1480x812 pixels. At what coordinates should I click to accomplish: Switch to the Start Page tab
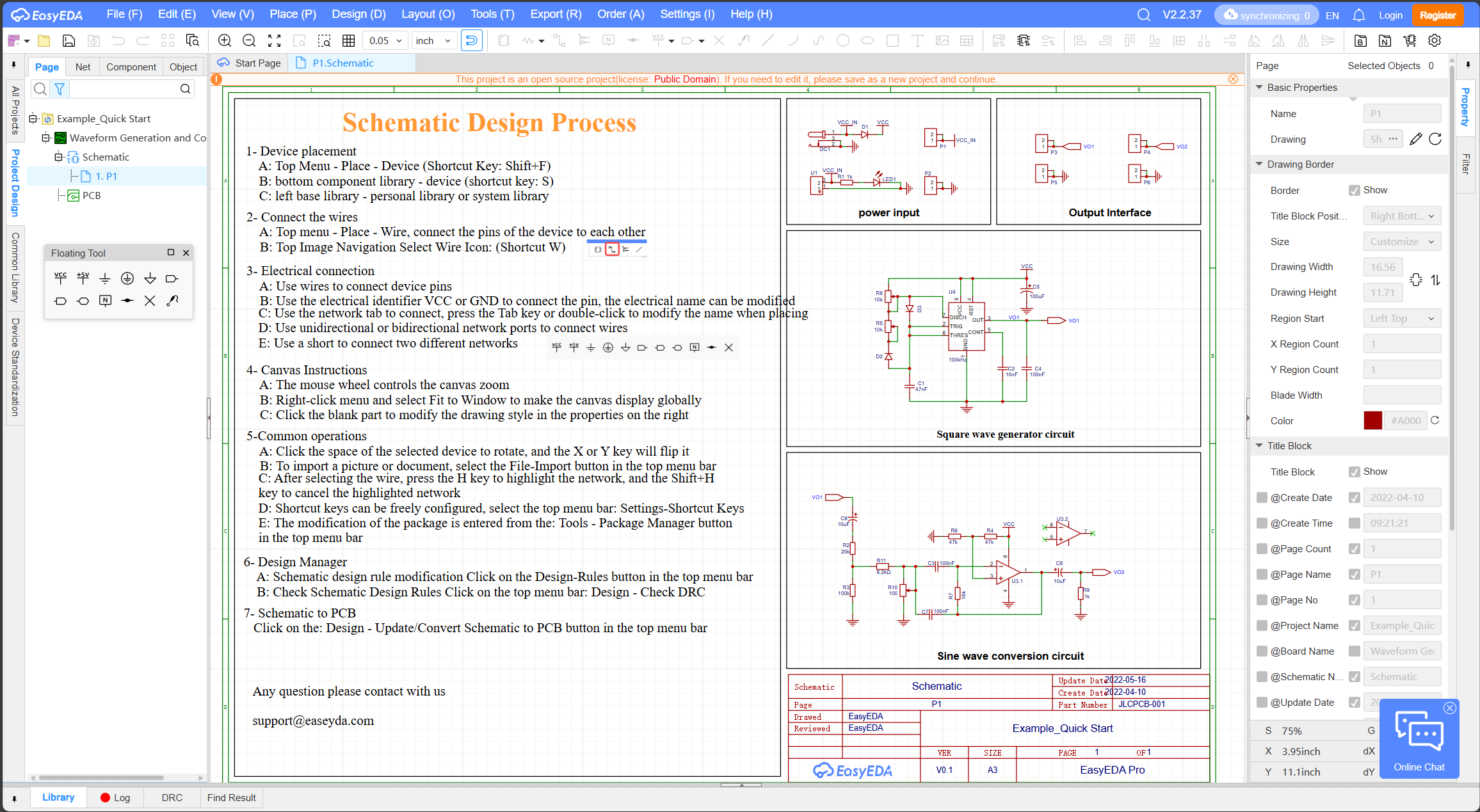pos(250,63)
